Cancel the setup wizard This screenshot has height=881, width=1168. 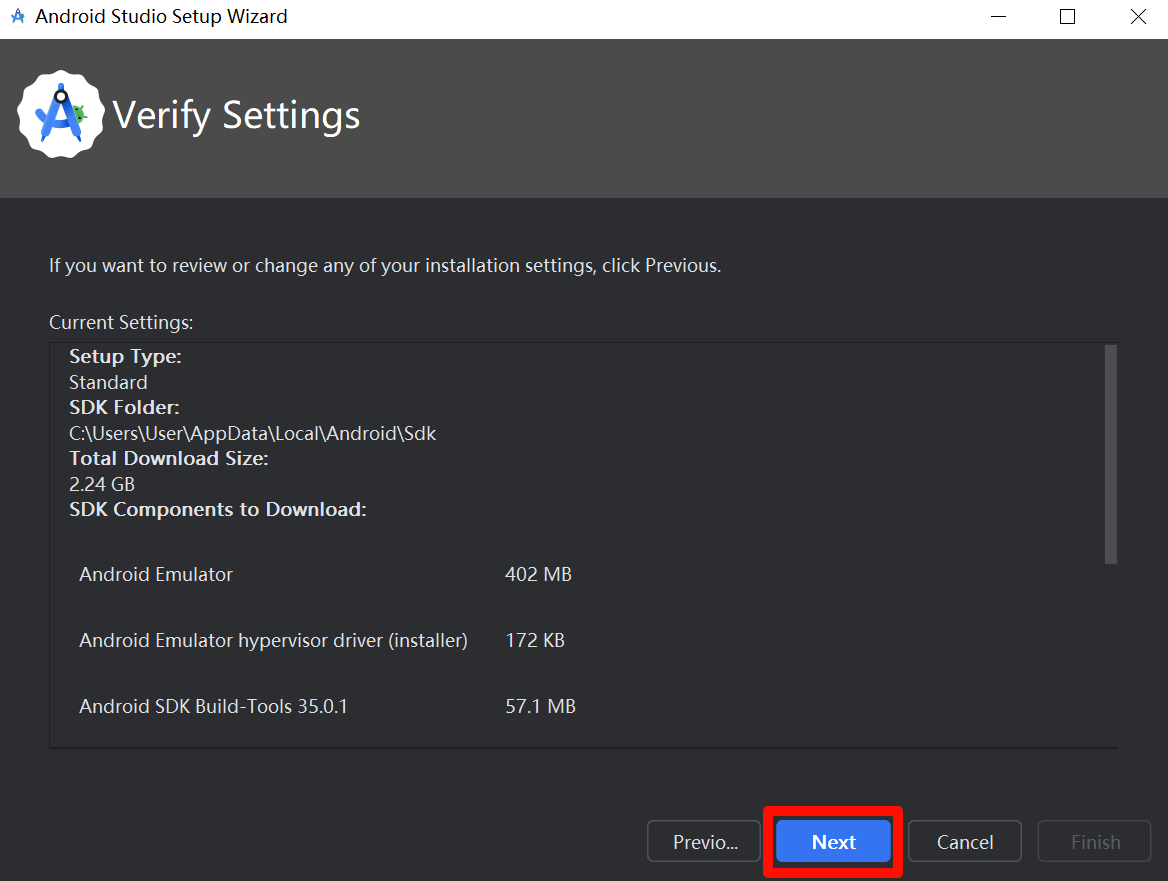(x=964, y=841)
